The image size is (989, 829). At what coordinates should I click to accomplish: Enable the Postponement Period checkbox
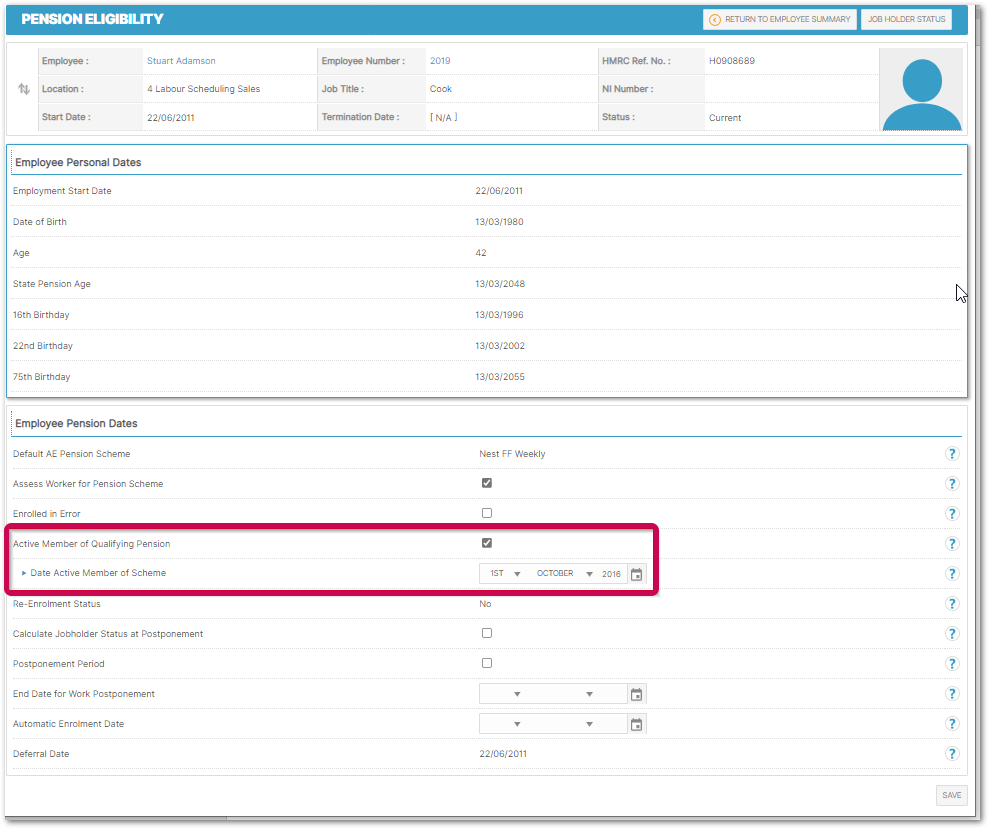click(x=487, y=663)
